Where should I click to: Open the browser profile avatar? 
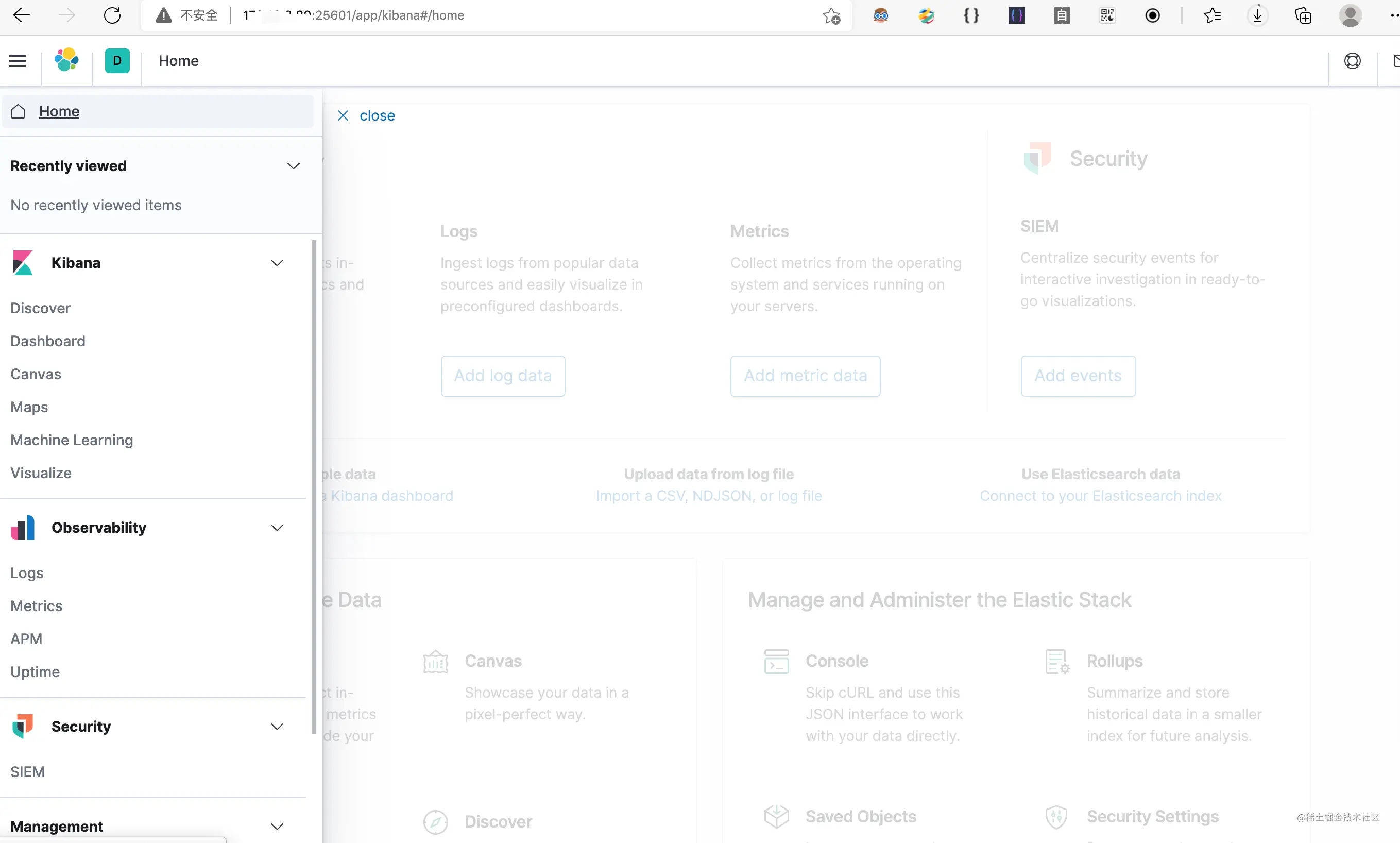click(x=1350, y=15)
